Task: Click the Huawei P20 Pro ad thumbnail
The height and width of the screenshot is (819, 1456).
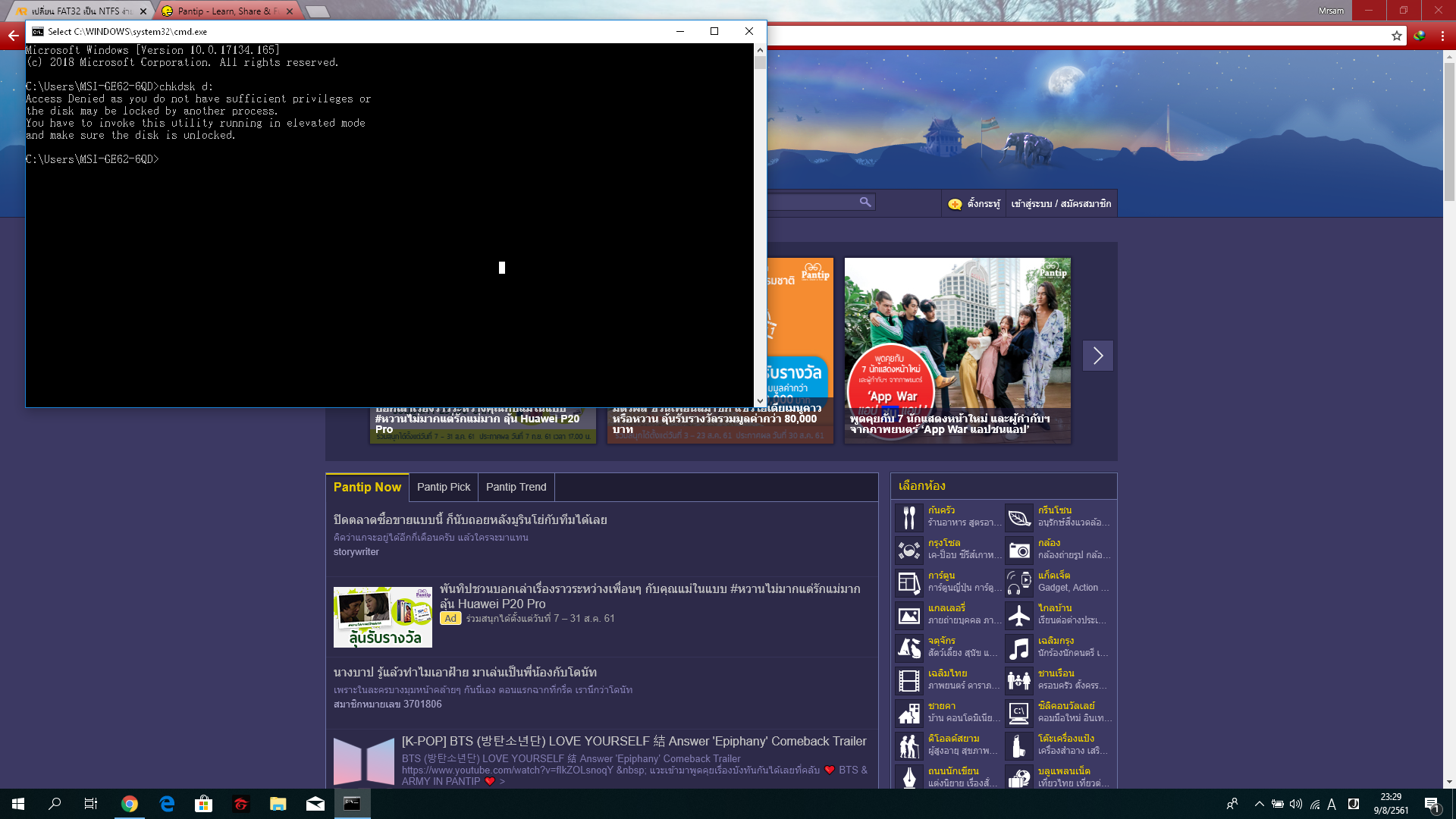Action: click(382, 617)
